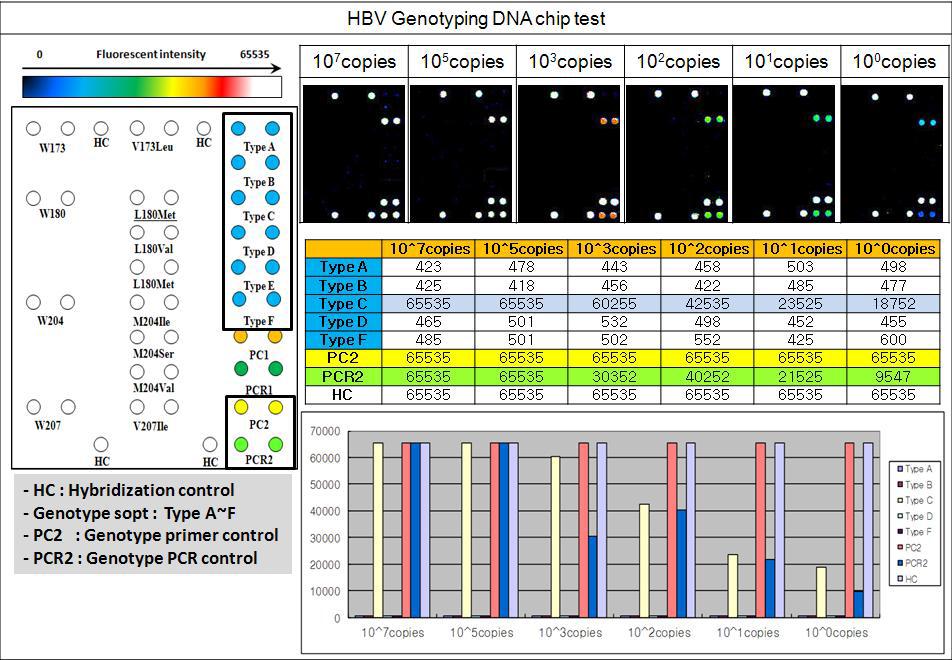952x660 pixels.
Task: View the 10^3 copies chip scan image
Action: click(x=569, y=154)
